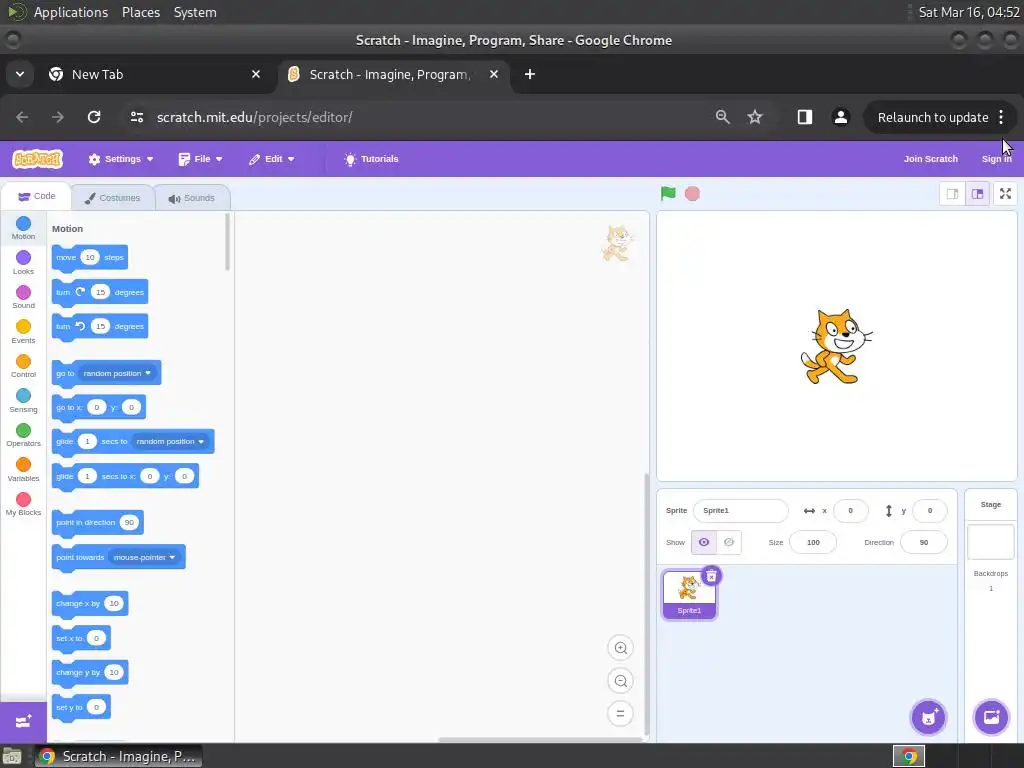This screenshot has width=1024, height=768.
Task: Click Sign in link
Action: tap(997, 159)
